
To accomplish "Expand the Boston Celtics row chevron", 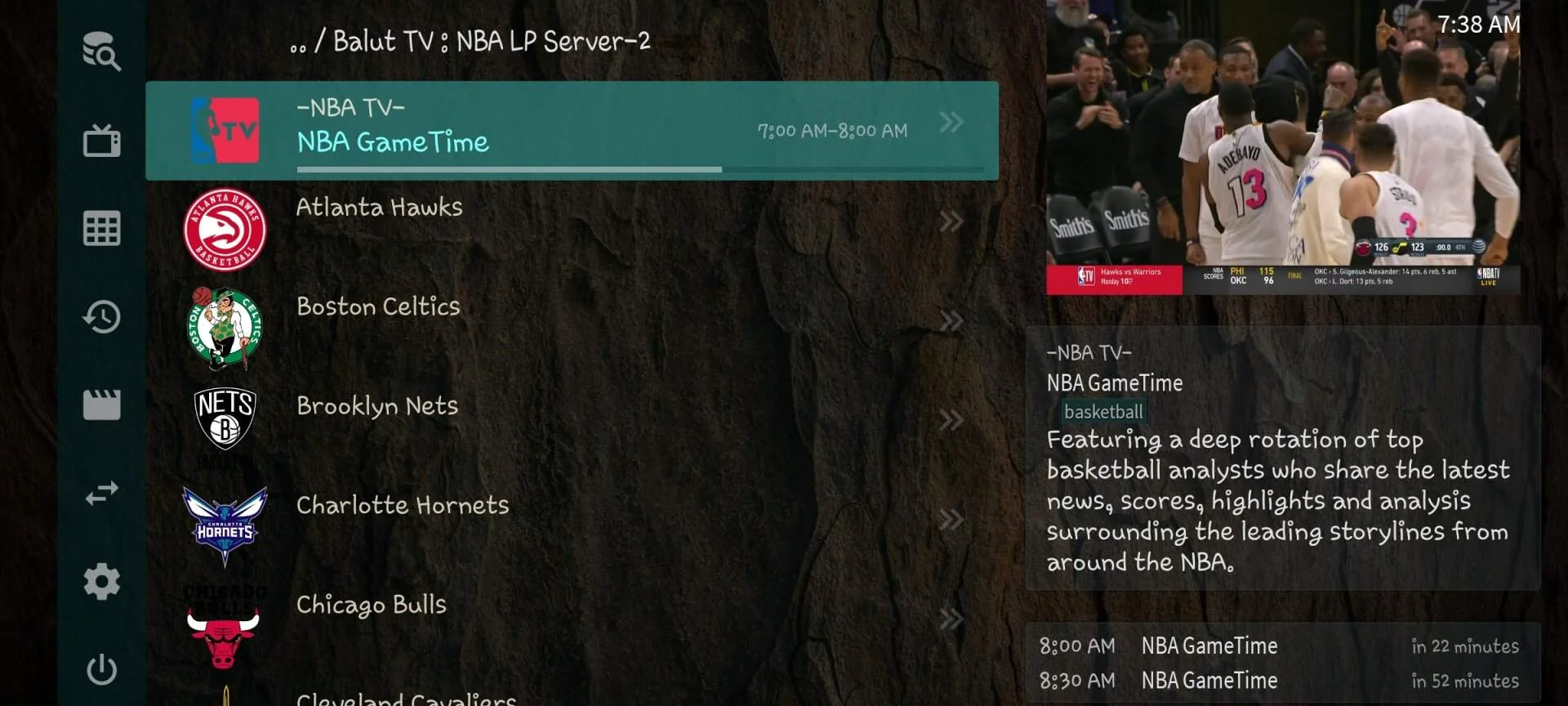I will (951, 321).
